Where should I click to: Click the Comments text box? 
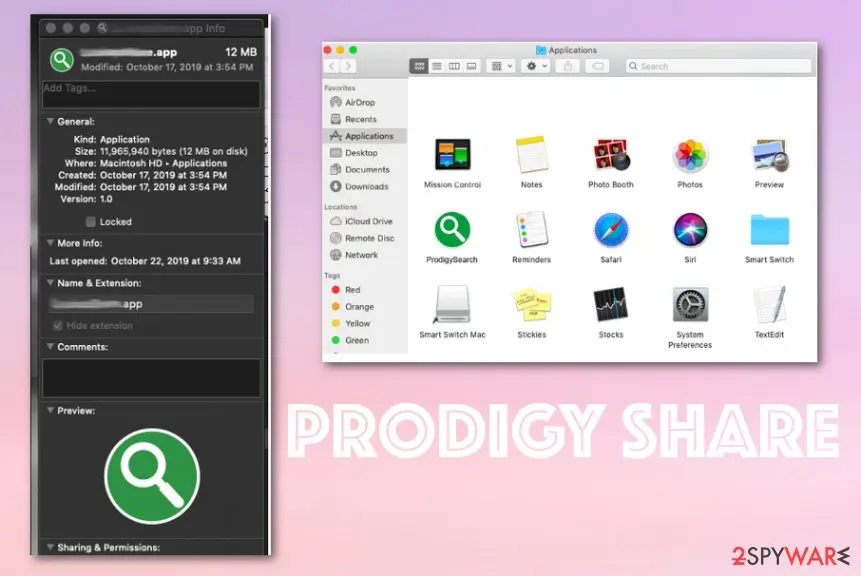click(151, 378)
